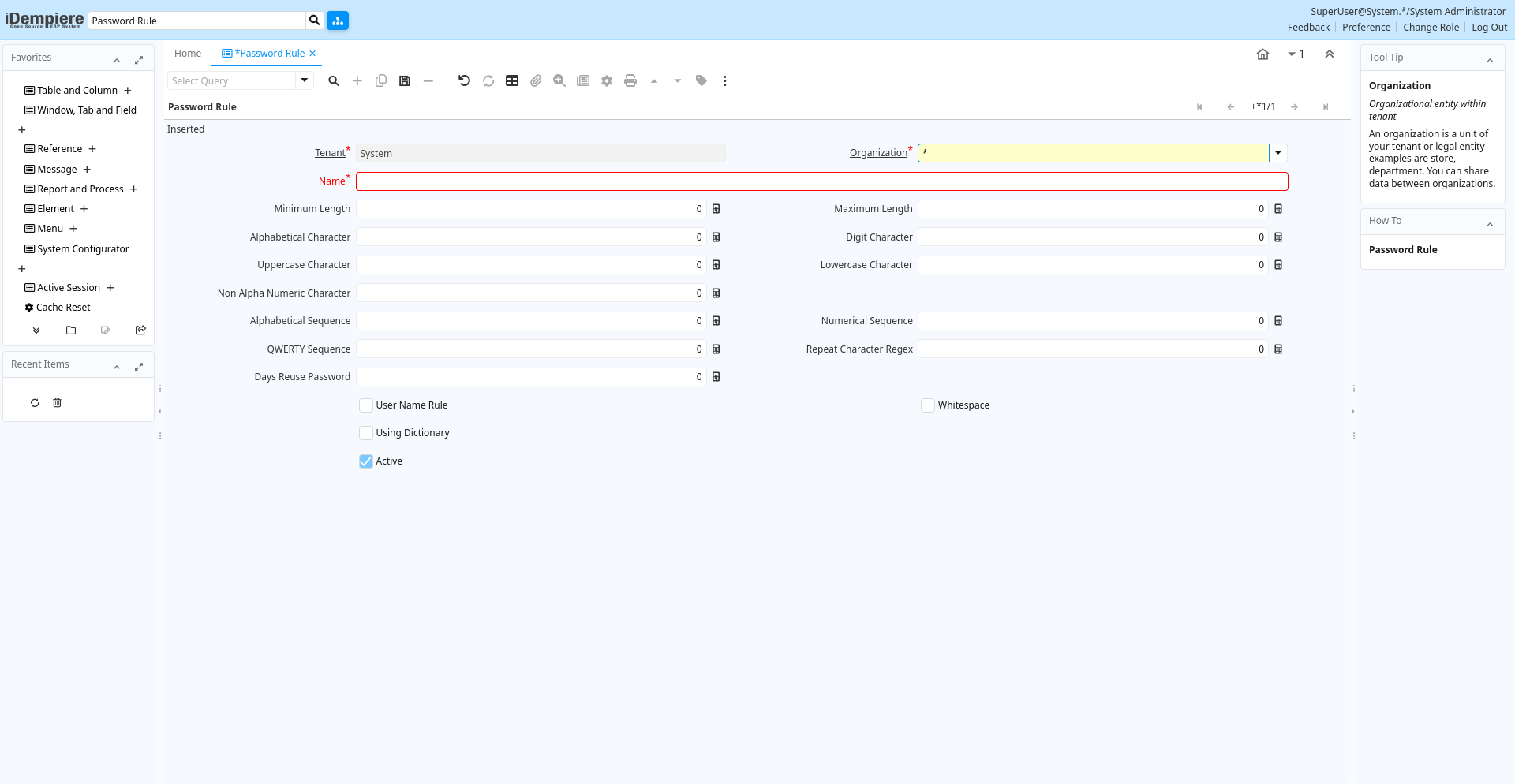Enable the User Name Rule checkbox

point(366,405)
